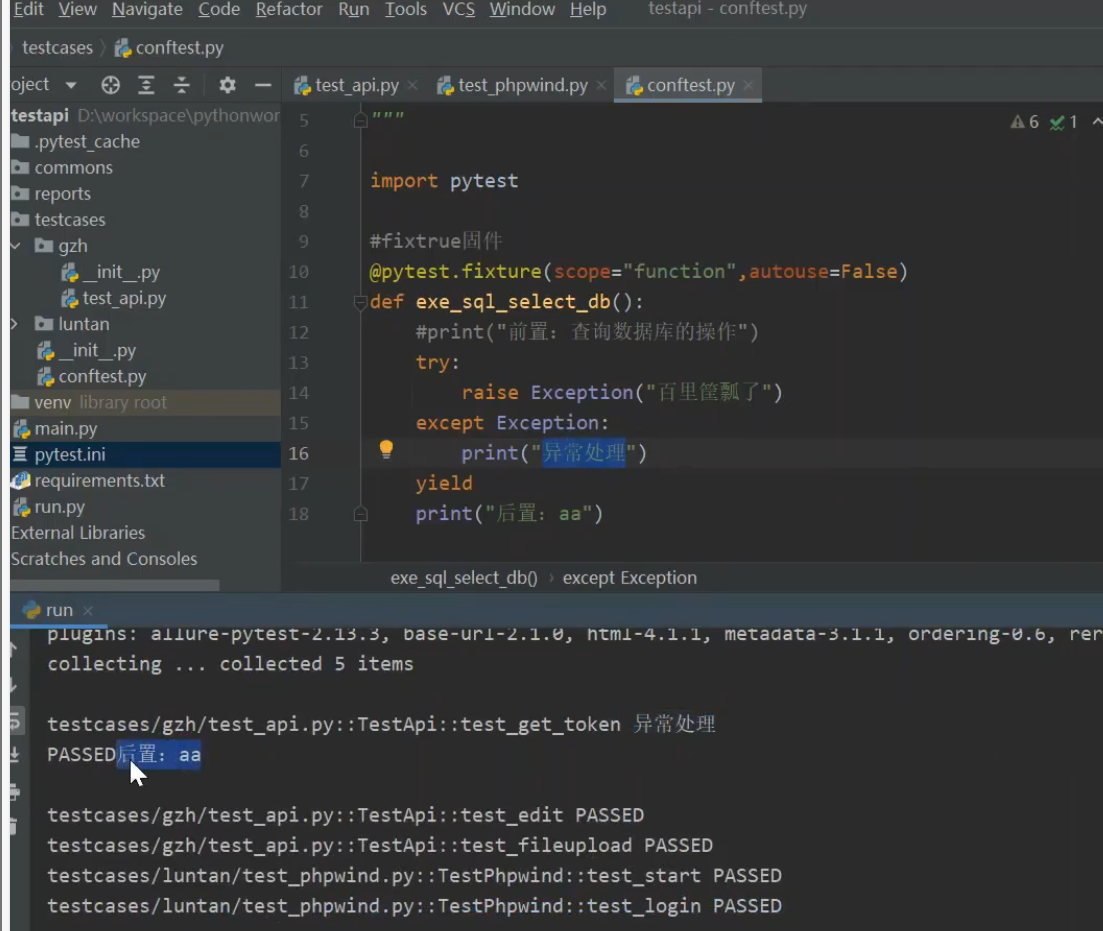
Task: Click 'except Exception' in the bottom breadcrumb
Action: point(630,577)
